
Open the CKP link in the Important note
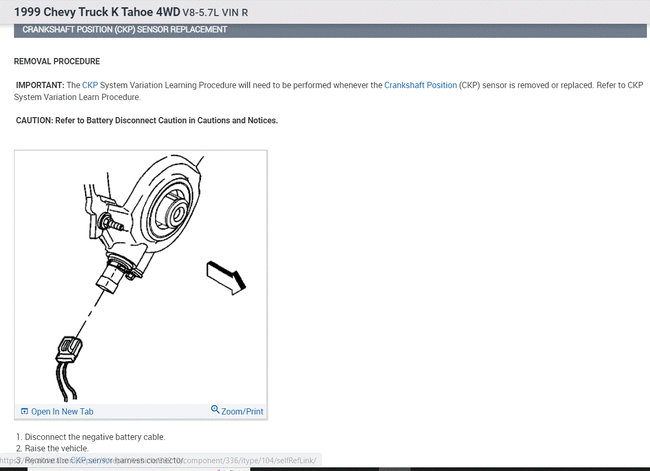click(90, 85)
